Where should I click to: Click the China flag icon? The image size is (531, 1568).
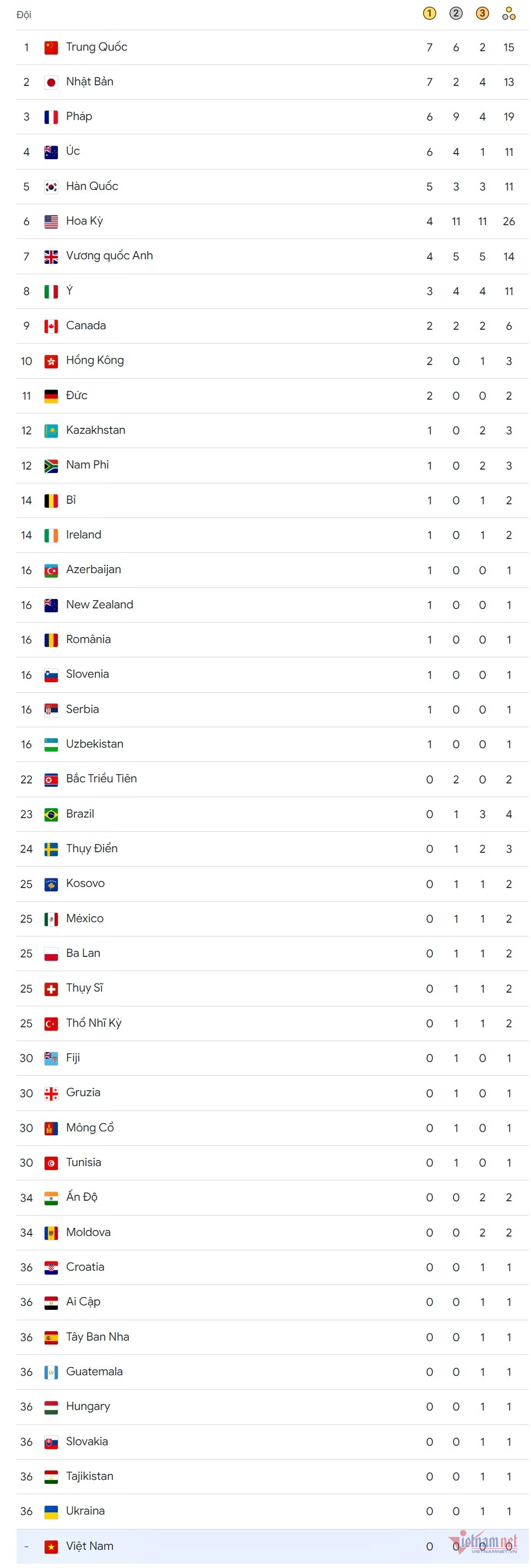coord(51,47)
